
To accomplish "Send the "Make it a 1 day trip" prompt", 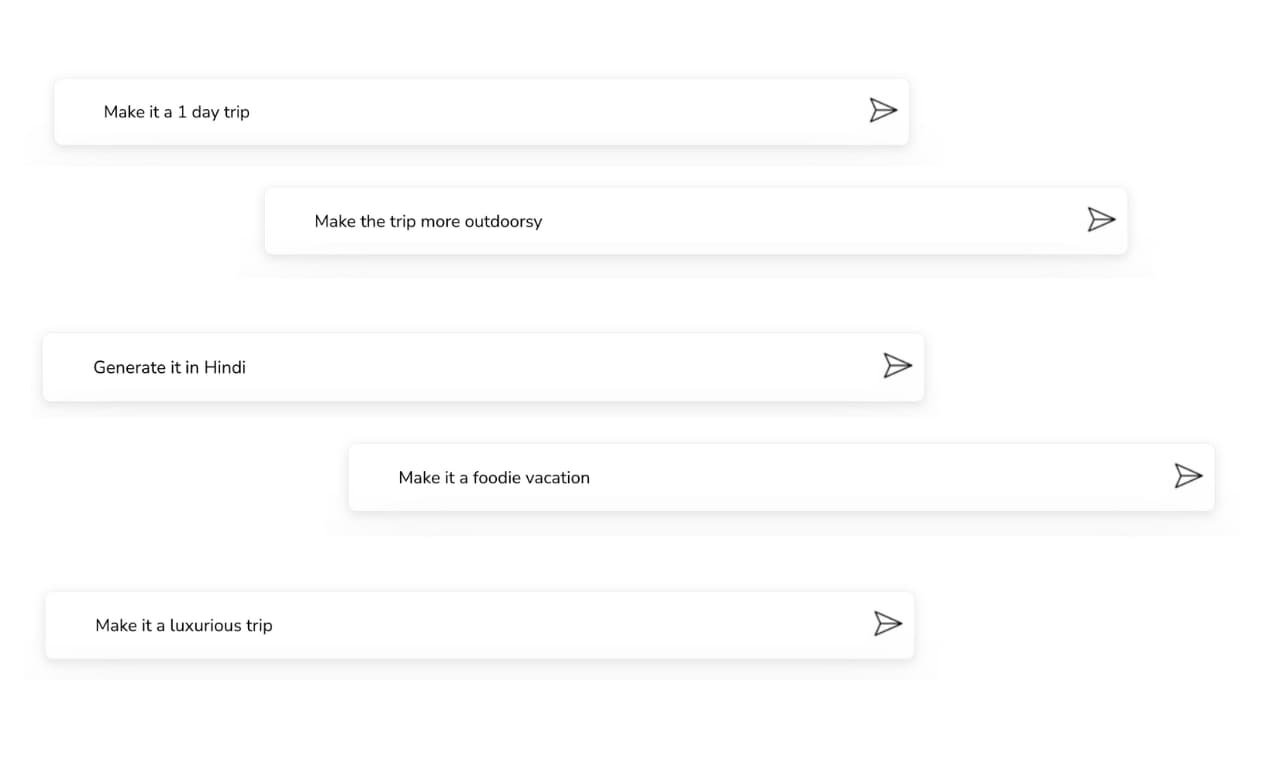I will point(883,110).
